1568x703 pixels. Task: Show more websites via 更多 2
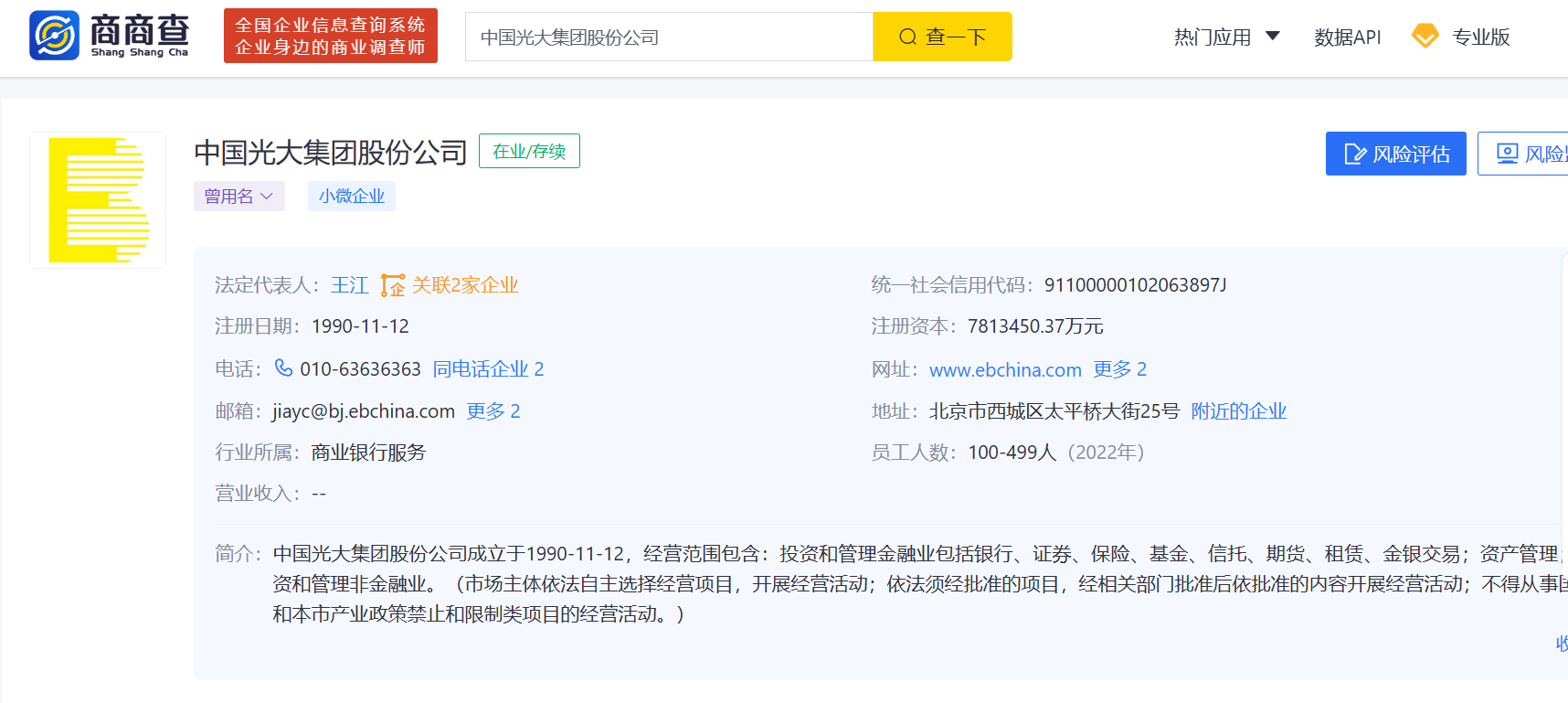tap(1119, 369)
